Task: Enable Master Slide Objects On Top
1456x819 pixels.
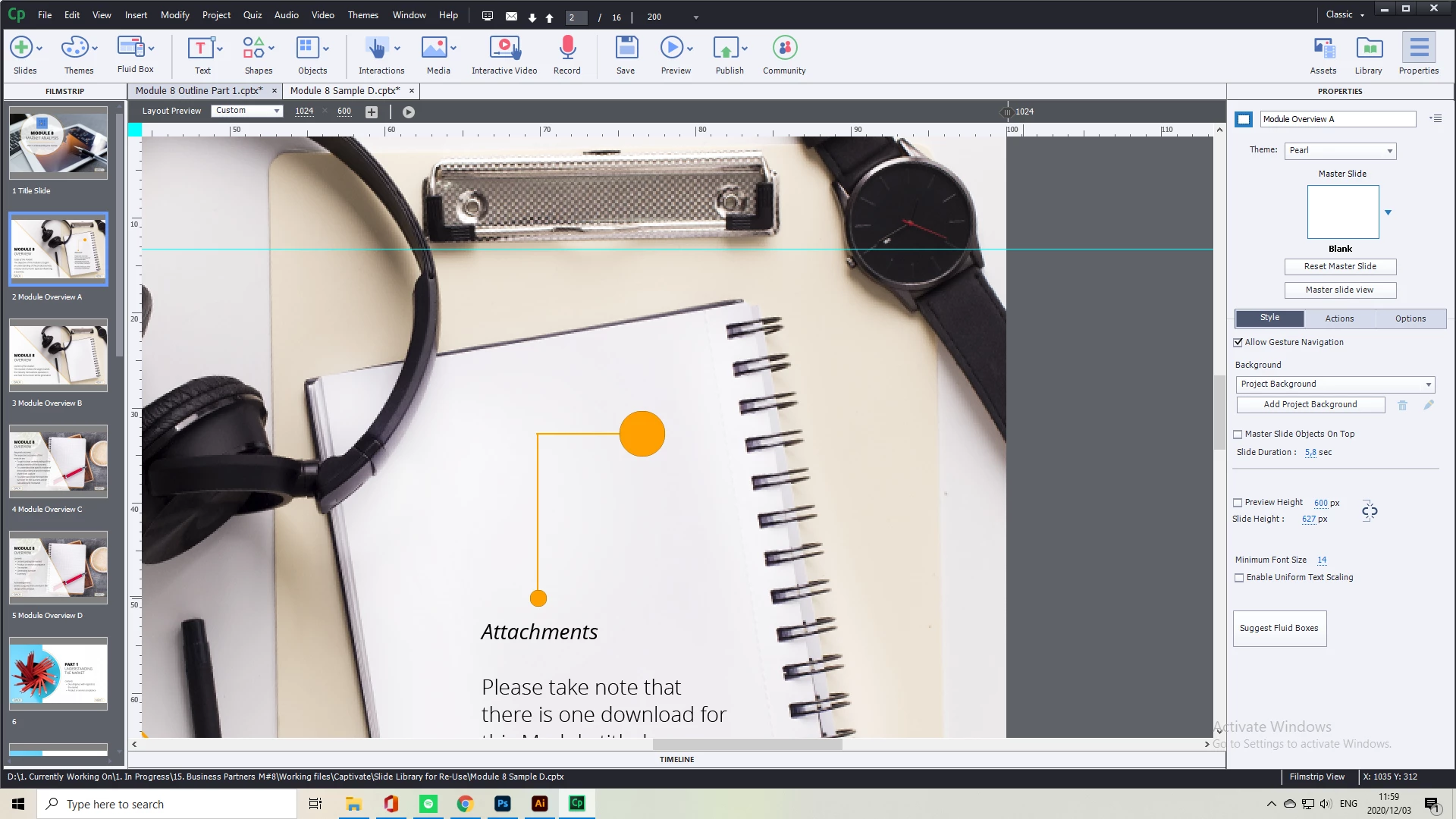Action: click(1238, 435)
